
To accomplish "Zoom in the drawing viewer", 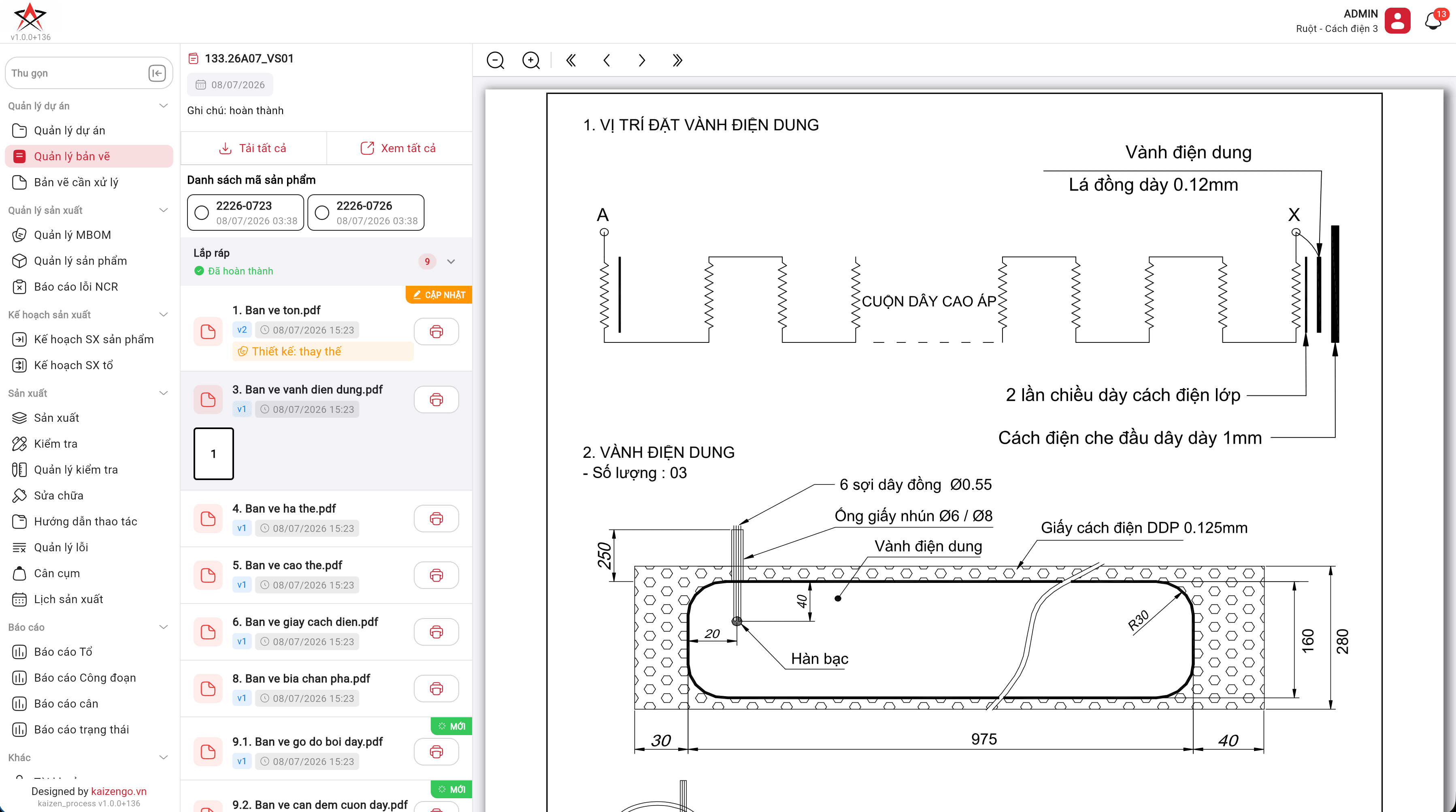I will tap(531, 60).
